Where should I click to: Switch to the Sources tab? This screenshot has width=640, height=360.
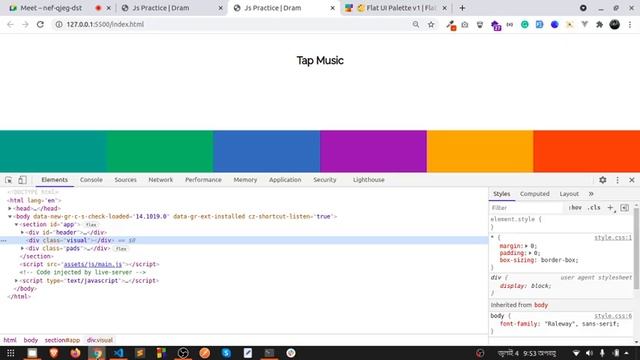click(x=125, y=180)
